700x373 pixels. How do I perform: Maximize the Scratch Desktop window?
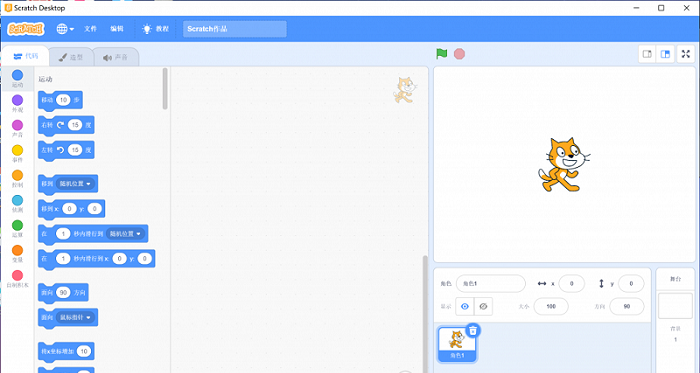tap(661, 8)
